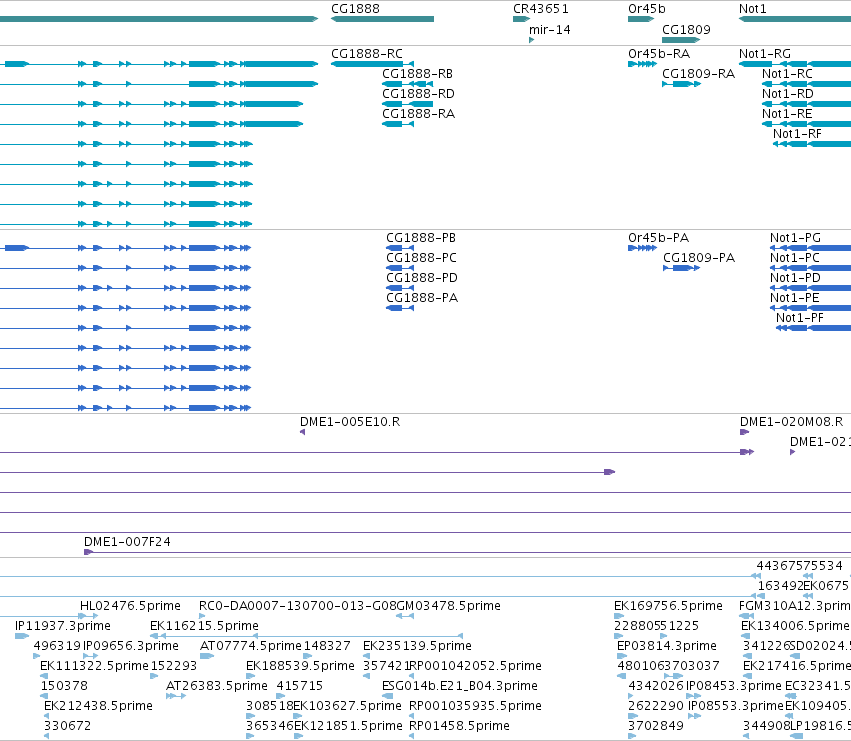
Task: Select the 148327 EST label
Action: coord(327,646)
